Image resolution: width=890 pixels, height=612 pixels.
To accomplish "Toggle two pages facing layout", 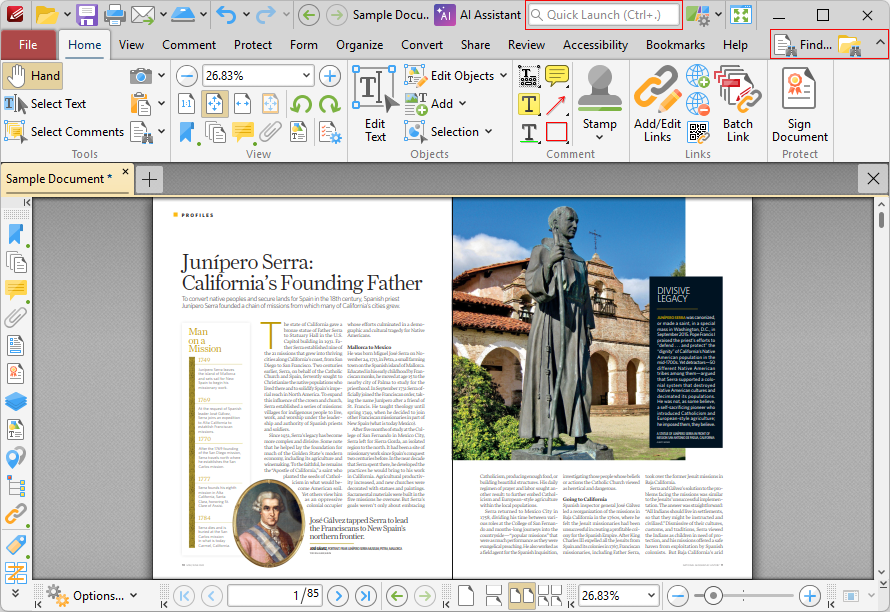I will [x=522, y=596].
